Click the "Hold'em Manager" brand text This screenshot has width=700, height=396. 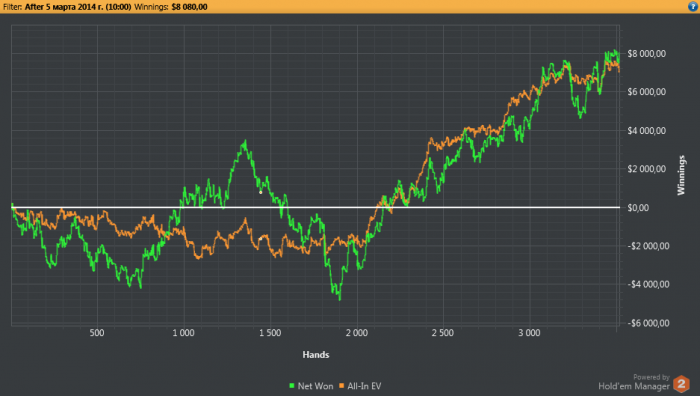(x=634, y=387)
